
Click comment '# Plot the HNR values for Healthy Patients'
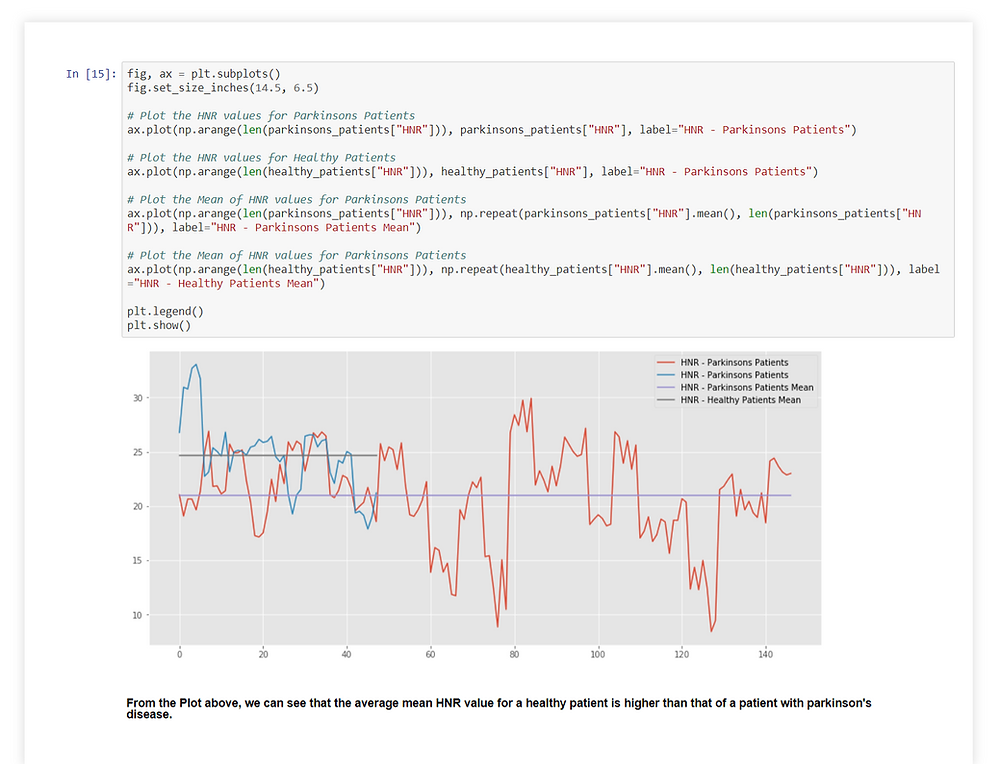261,158
